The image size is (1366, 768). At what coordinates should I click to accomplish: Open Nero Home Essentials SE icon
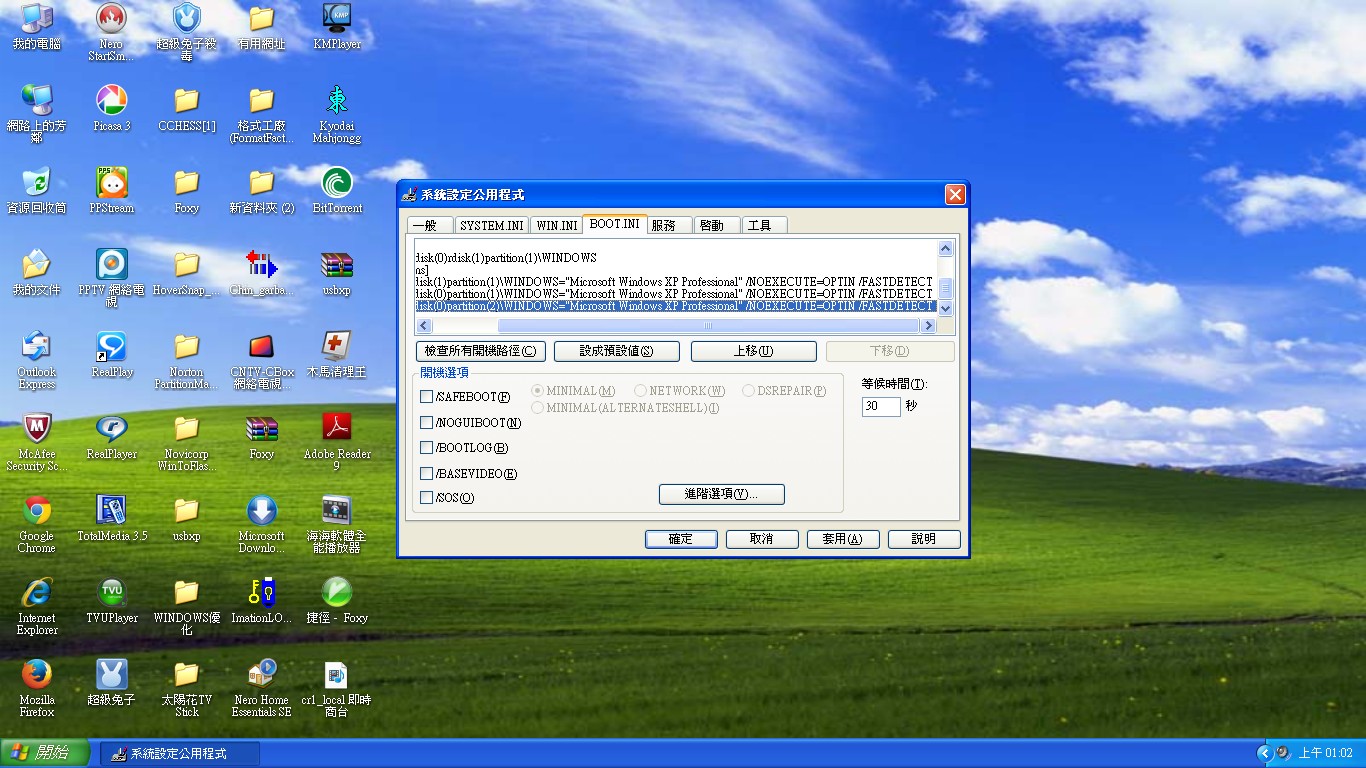pos(262,688)
